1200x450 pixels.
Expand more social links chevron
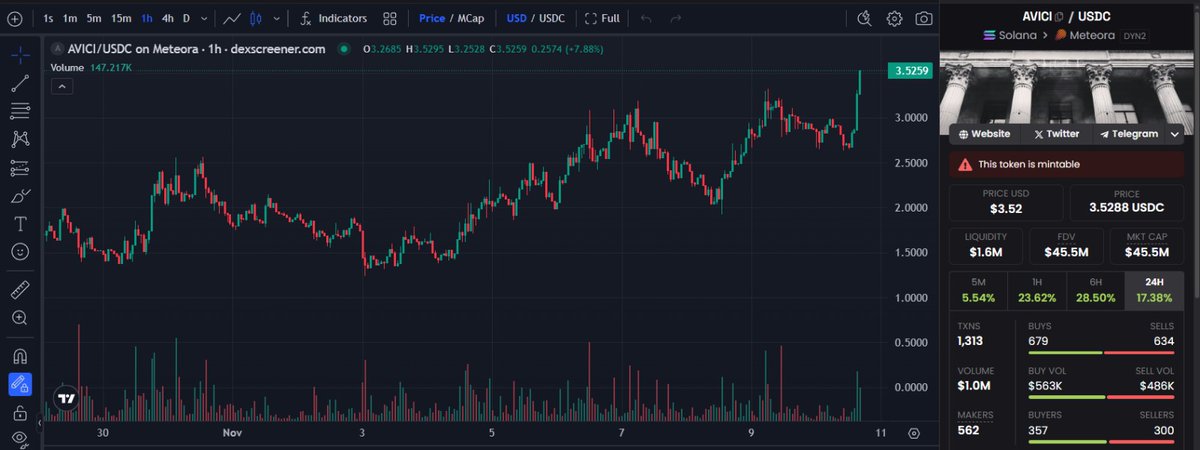(1175, 133)
